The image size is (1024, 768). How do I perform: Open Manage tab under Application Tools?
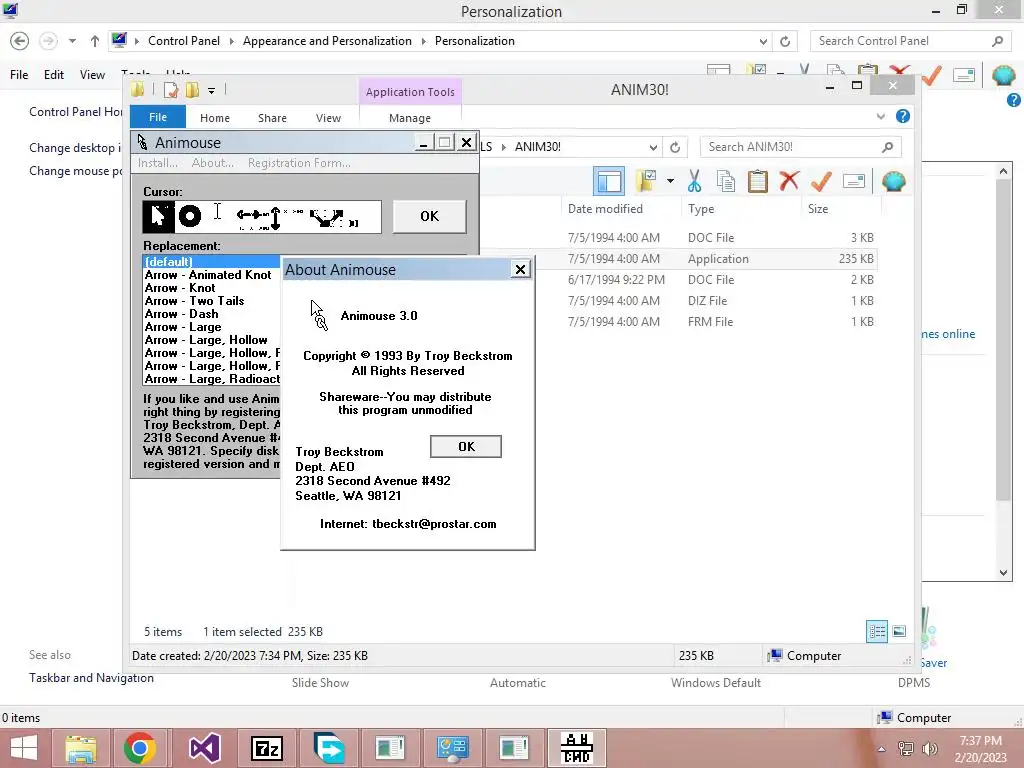[409, 118]
